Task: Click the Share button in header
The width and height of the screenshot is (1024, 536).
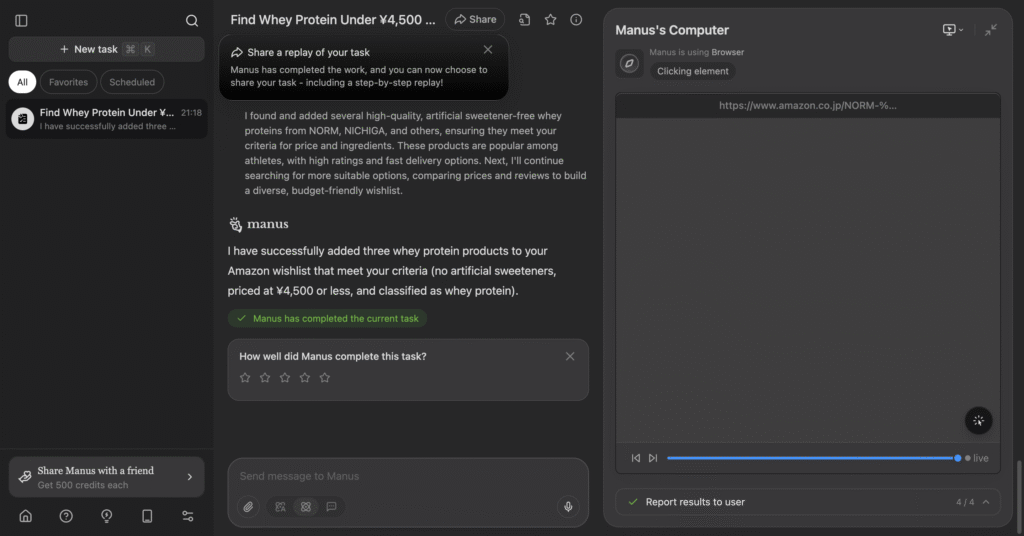Action: coord(475,20)
